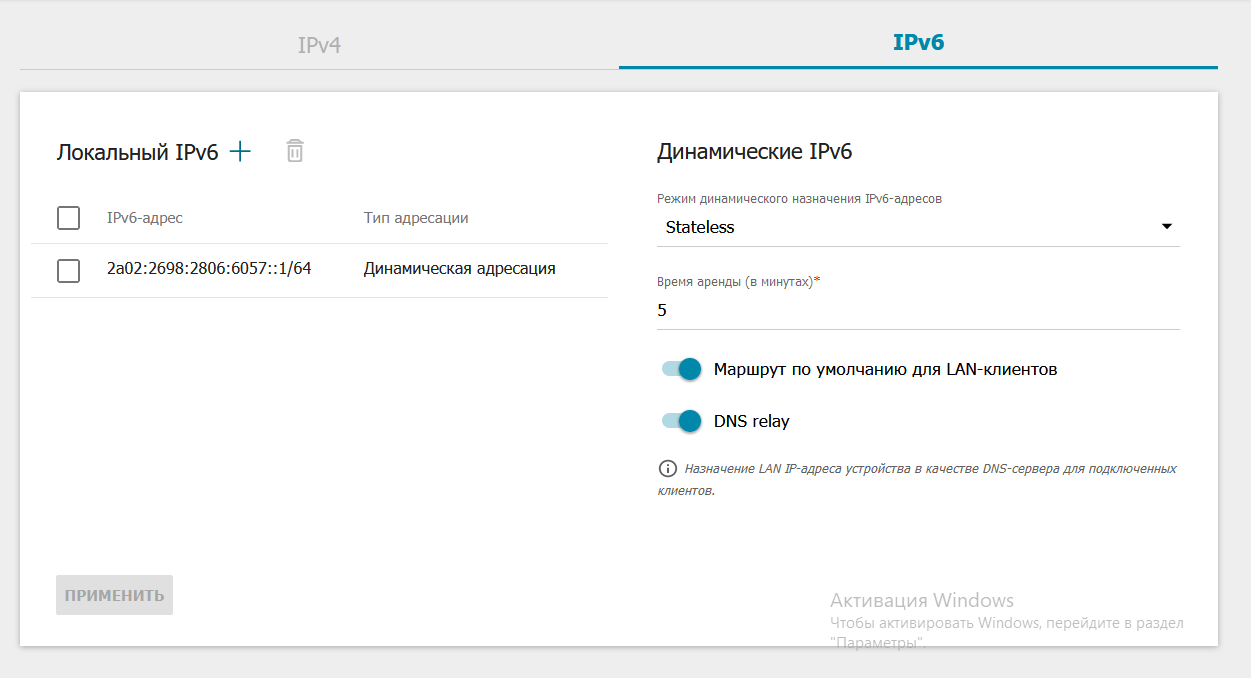The image size is (1251, 678).
Task: Click the trash delete icon
Action: (x=294, y=151)
